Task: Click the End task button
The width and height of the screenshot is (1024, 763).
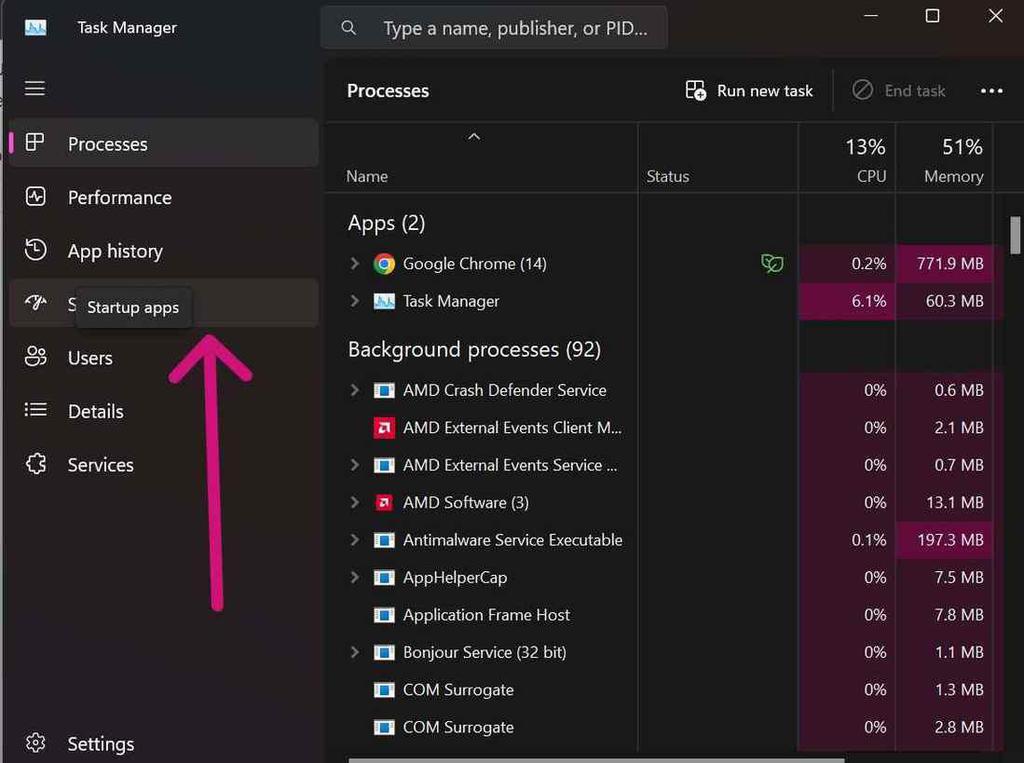Action: coord(898,90)
